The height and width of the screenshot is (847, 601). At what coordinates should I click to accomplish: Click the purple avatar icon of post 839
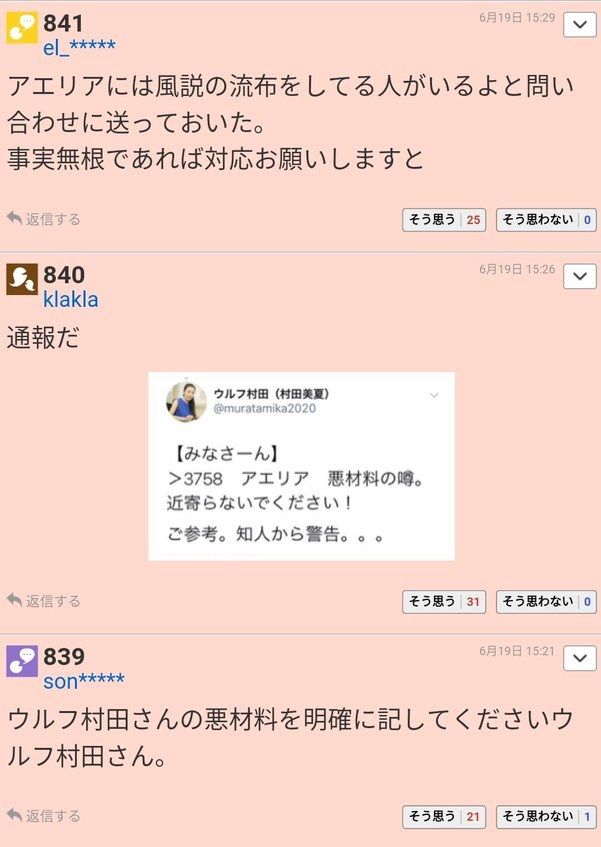[x=22, y=661]
